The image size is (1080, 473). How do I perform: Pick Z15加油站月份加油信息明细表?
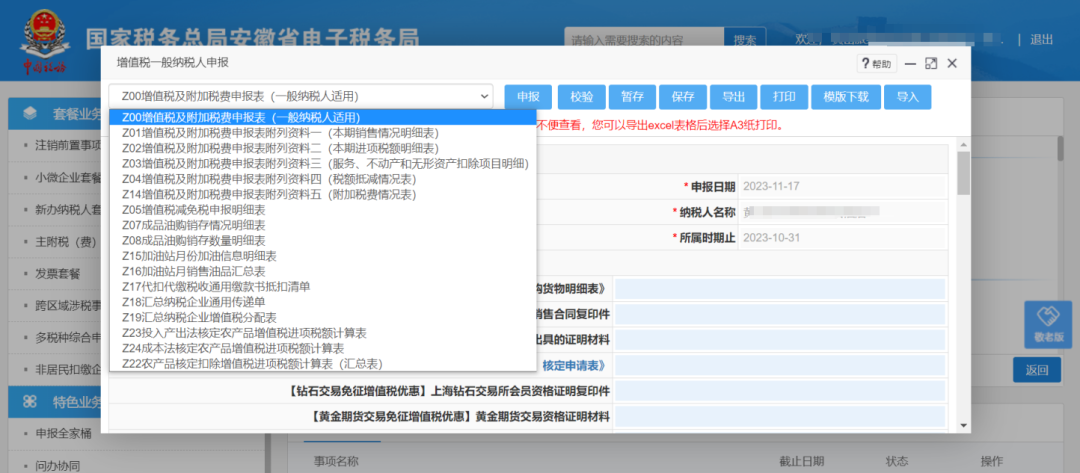[x=322, y=255]
